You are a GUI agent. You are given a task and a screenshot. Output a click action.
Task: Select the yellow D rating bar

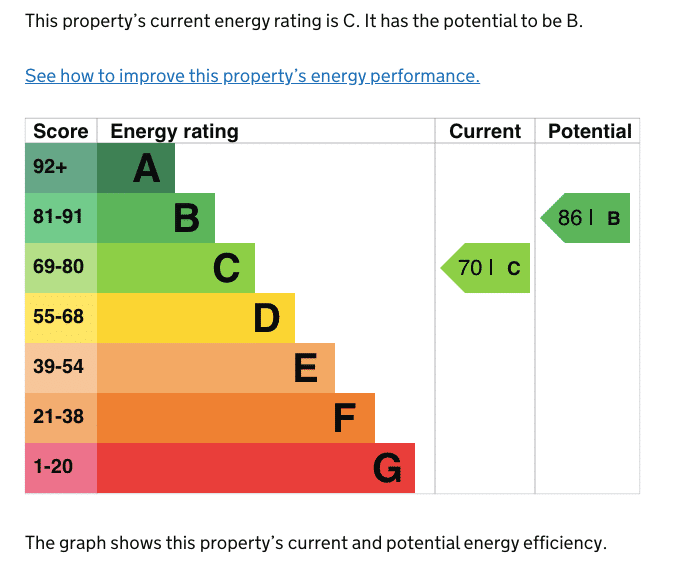(x=196, y=318)
